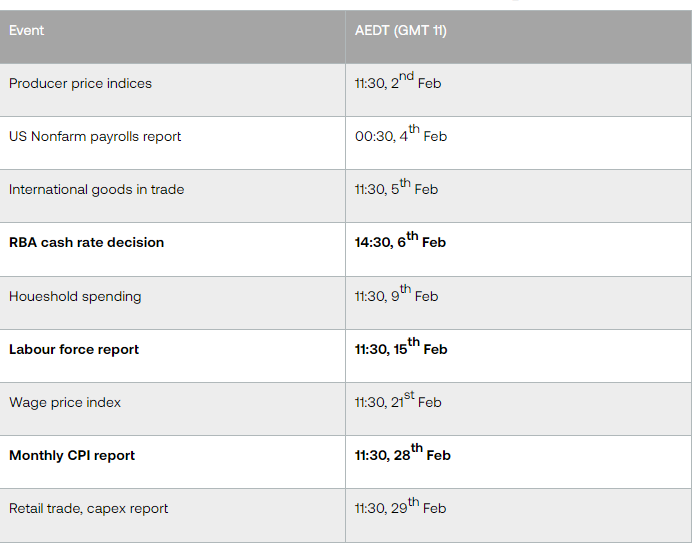Click Retail trade, capex report cell
Screen dimensions: 693x548
(89, 509)
